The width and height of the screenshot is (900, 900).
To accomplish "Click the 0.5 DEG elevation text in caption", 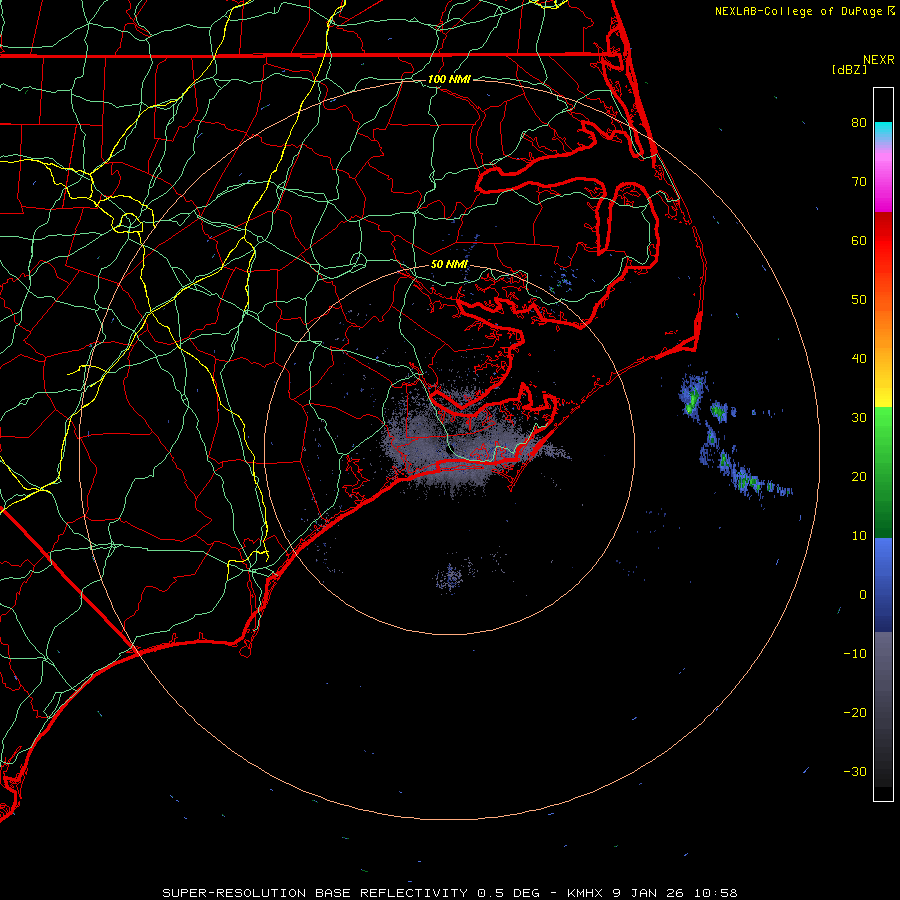I will pos(509,893).
